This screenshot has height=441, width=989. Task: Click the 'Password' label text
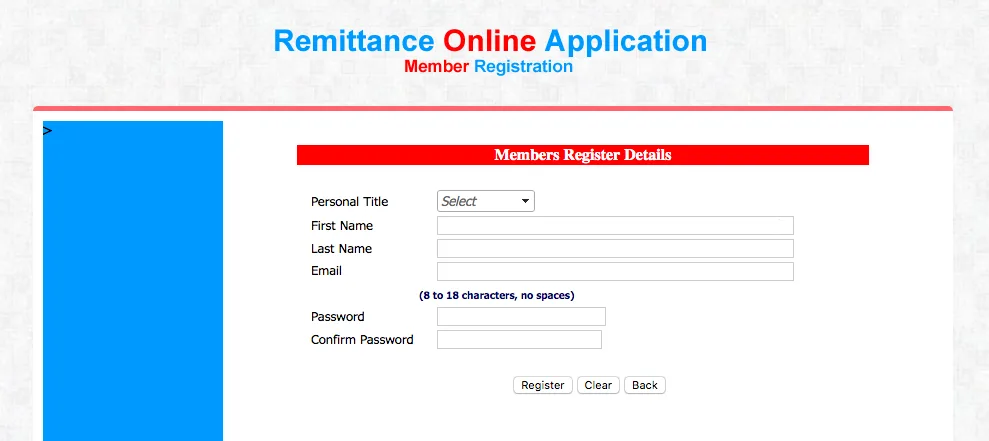click(x=338, y=317)
